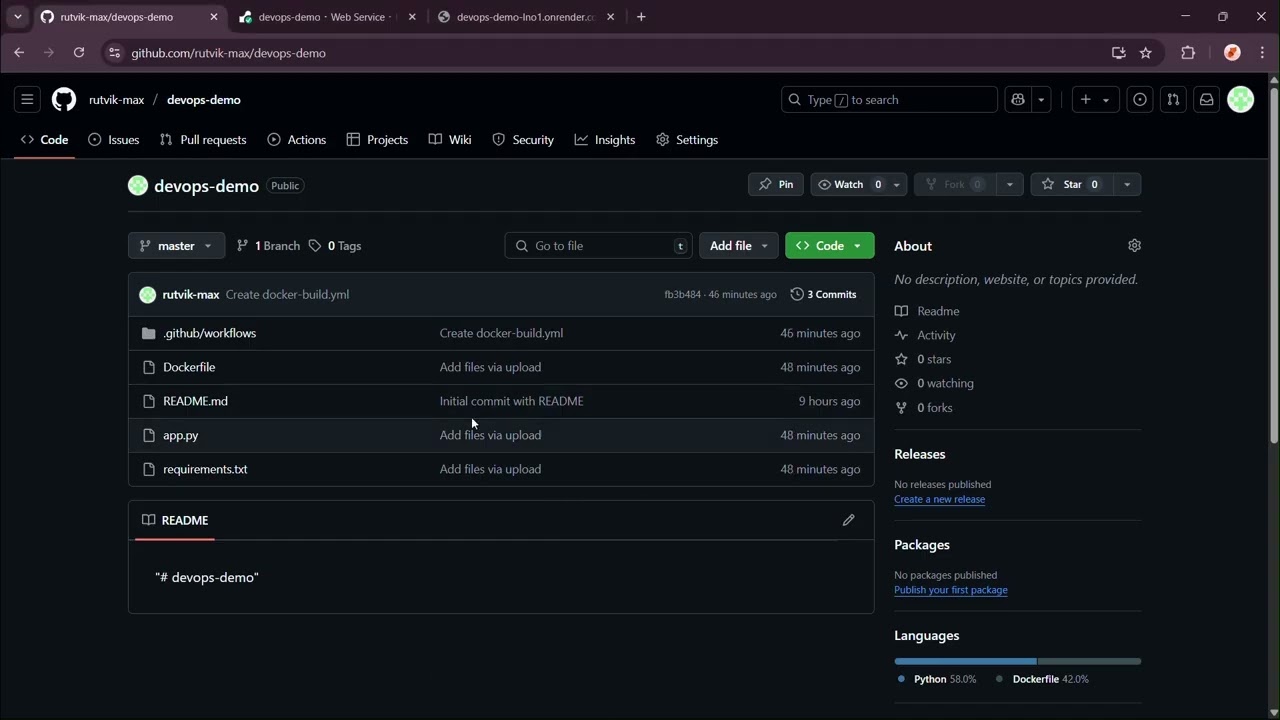
Task: Open the pull requests icon in the top-right header
Action: pyautogui.click(x=1173, y=100)
